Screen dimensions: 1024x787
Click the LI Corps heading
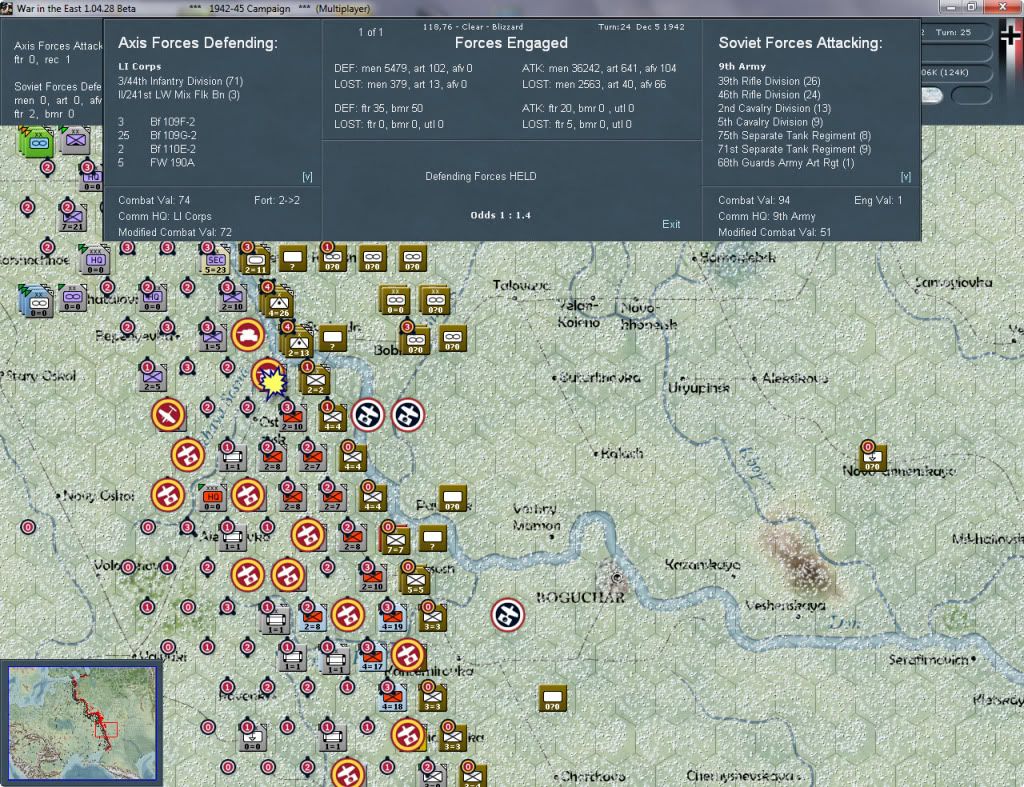pos(140,67)
